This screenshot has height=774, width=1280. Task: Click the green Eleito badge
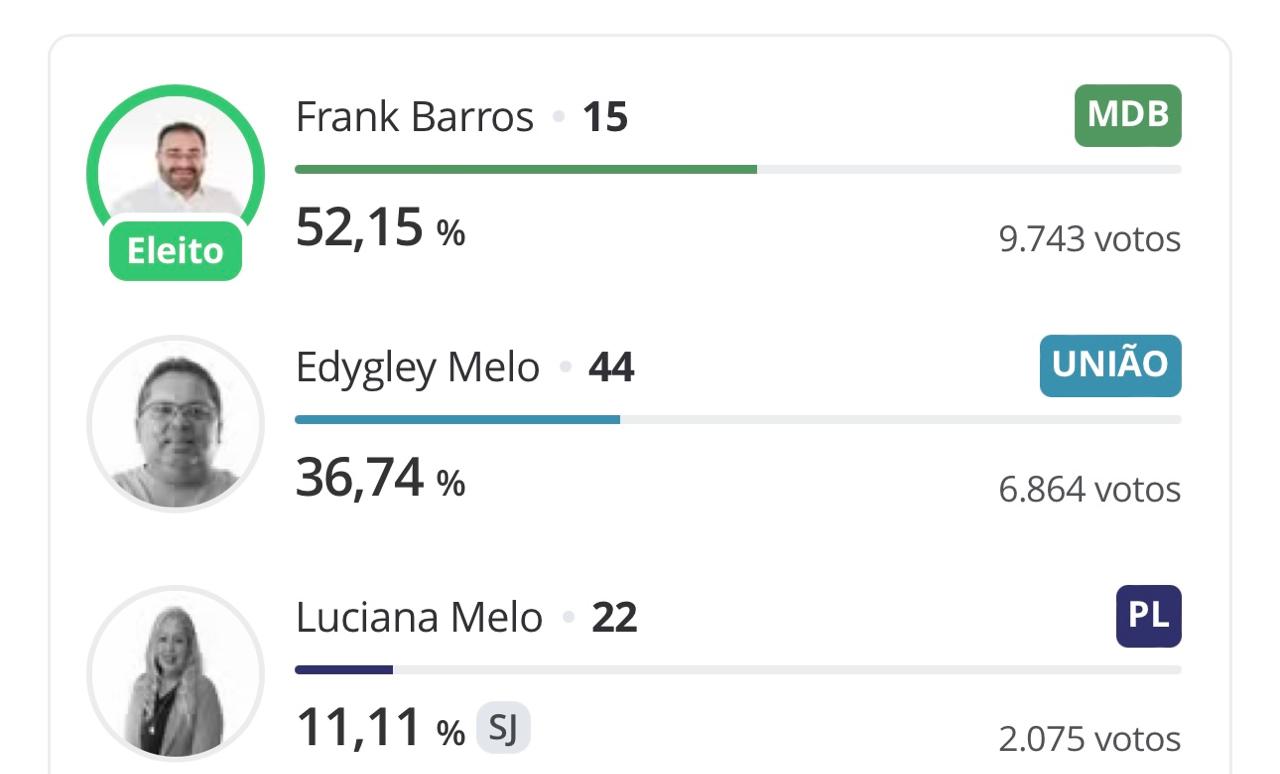coord(175,250)
